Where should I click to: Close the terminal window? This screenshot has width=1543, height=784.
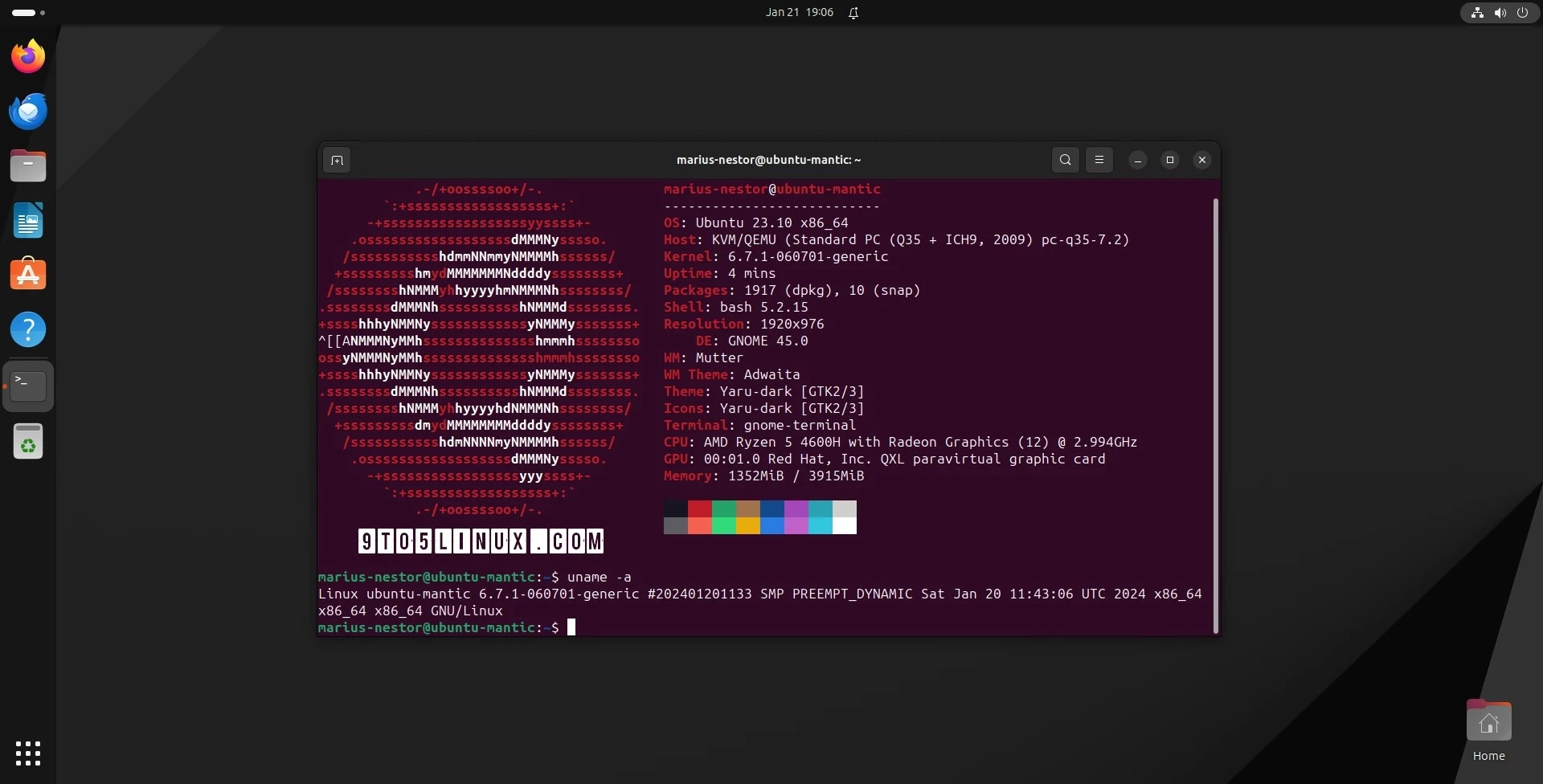[x=1201, y=160]
